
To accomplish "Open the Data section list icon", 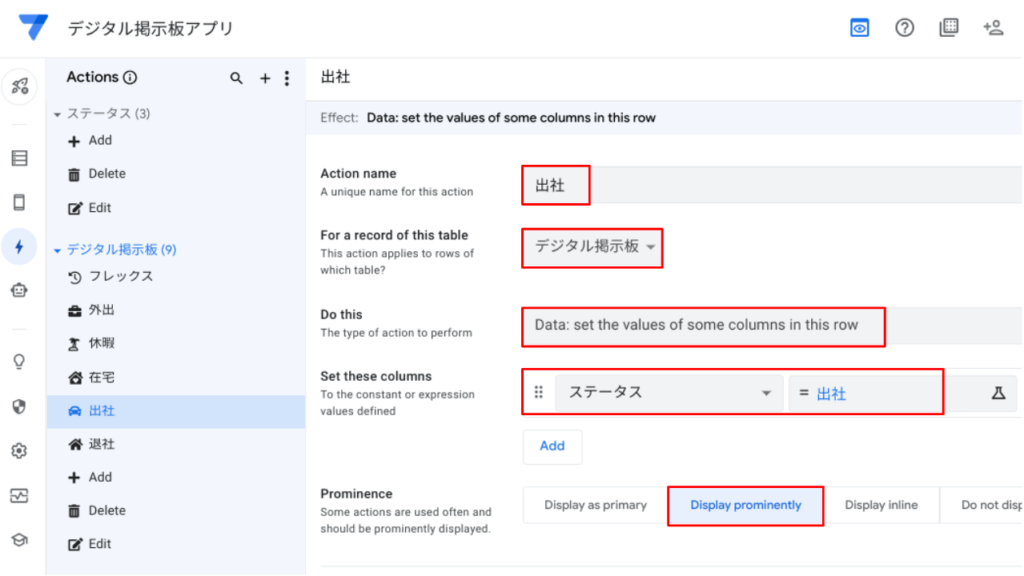I will (x=20, y=158).
